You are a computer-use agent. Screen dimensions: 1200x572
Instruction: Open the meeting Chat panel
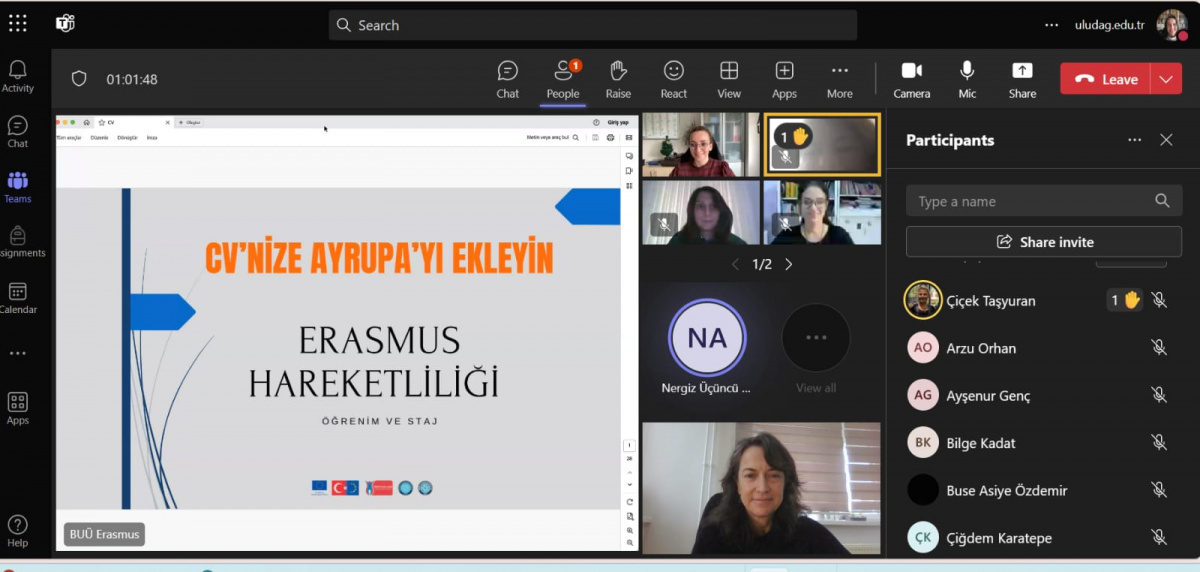click(508, 80)
